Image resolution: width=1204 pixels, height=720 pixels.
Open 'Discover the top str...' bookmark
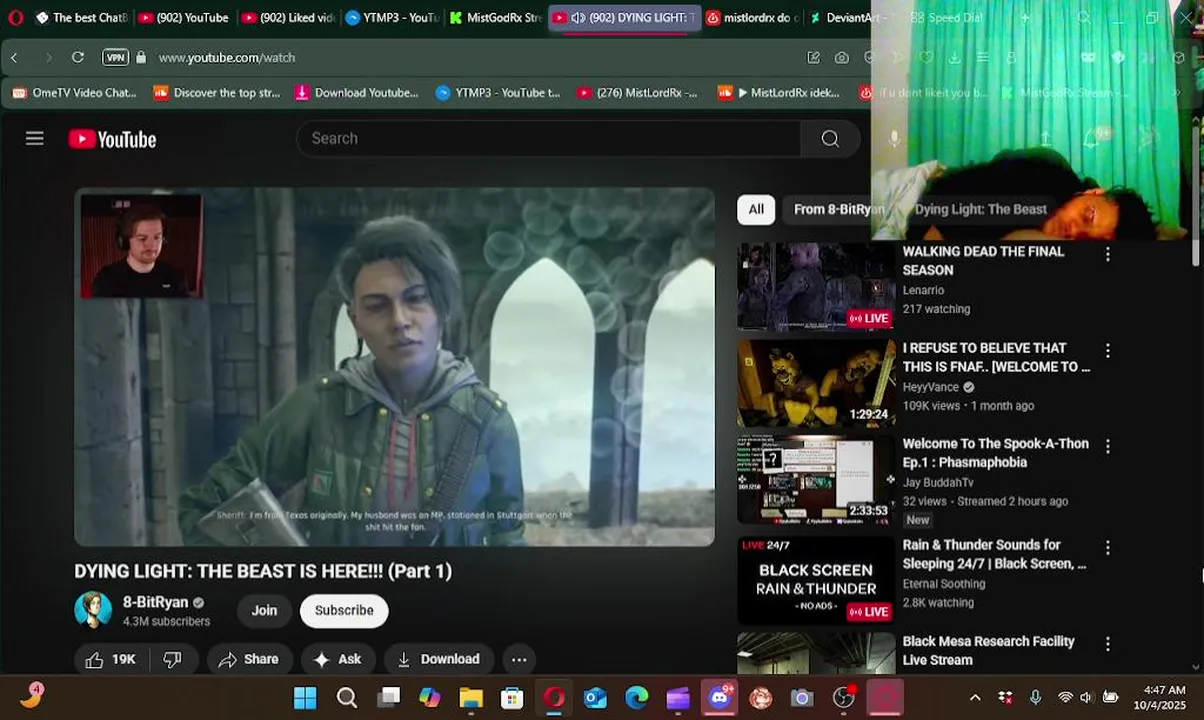tap(216, 92)
